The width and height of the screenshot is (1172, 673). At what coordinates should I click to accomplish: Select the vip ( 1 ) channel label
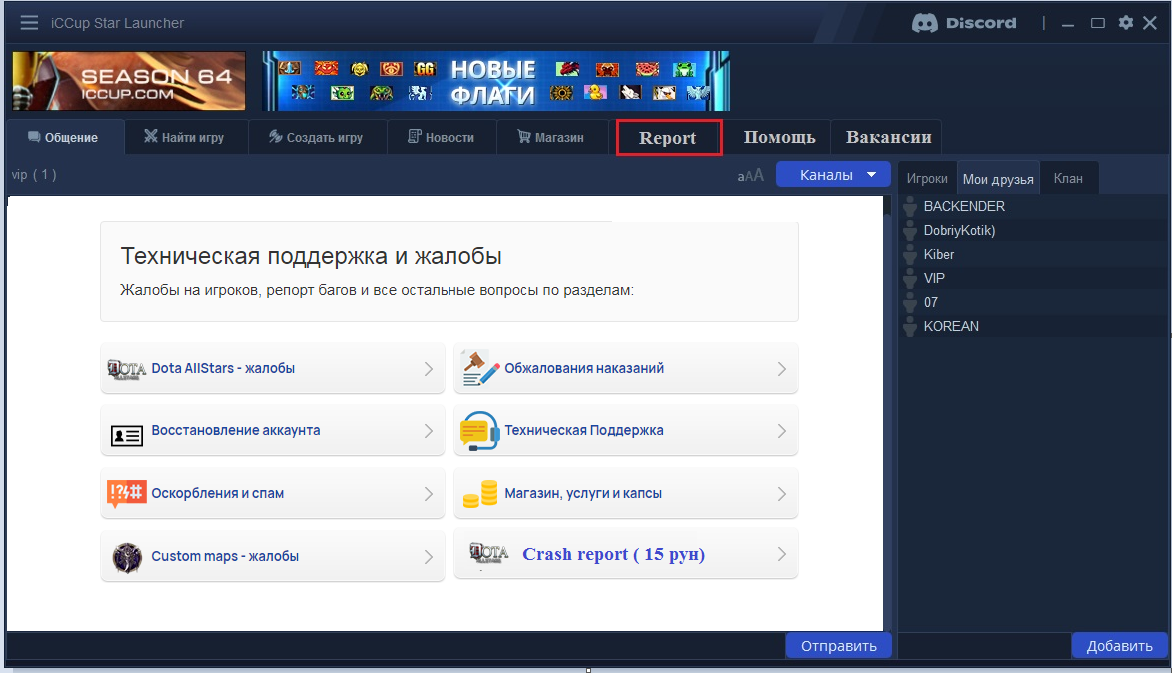(x=34, y=175)
